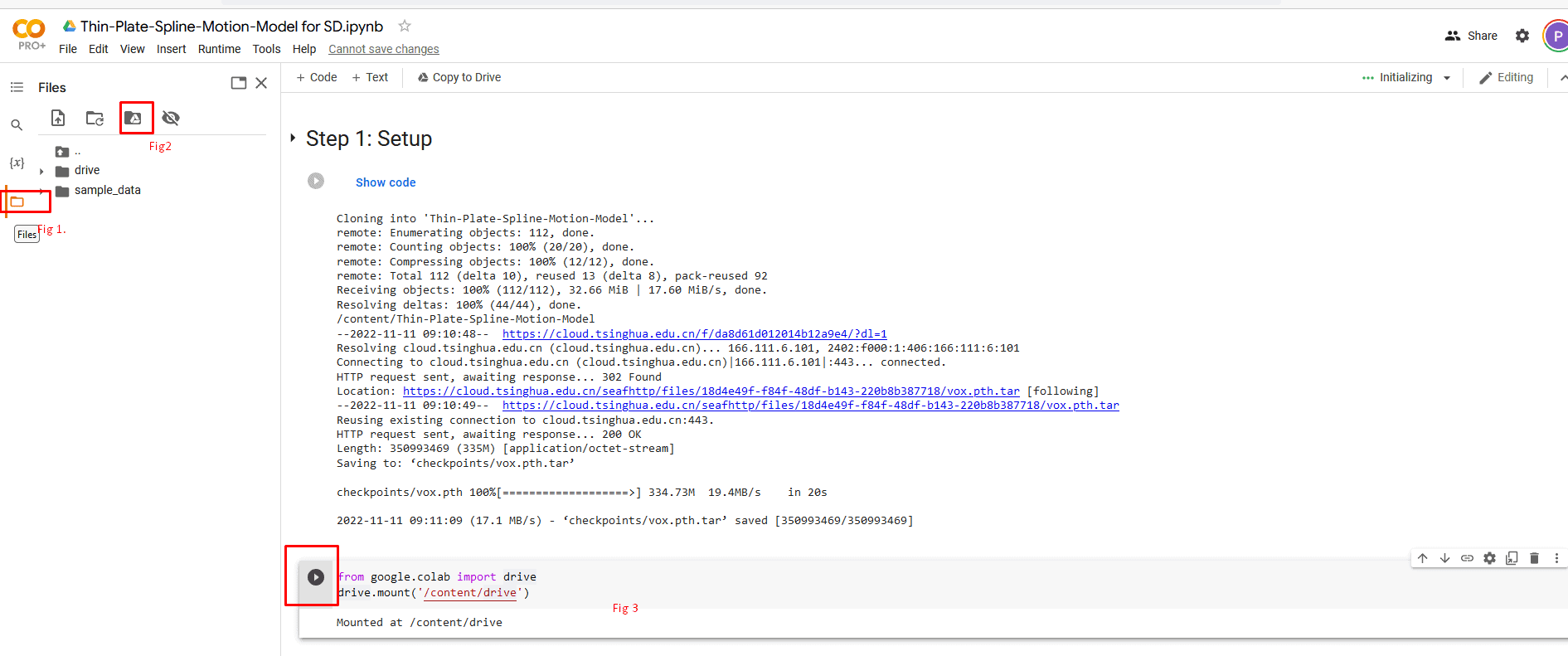
Task: Refresh the file browser
Action: (95, 119)
